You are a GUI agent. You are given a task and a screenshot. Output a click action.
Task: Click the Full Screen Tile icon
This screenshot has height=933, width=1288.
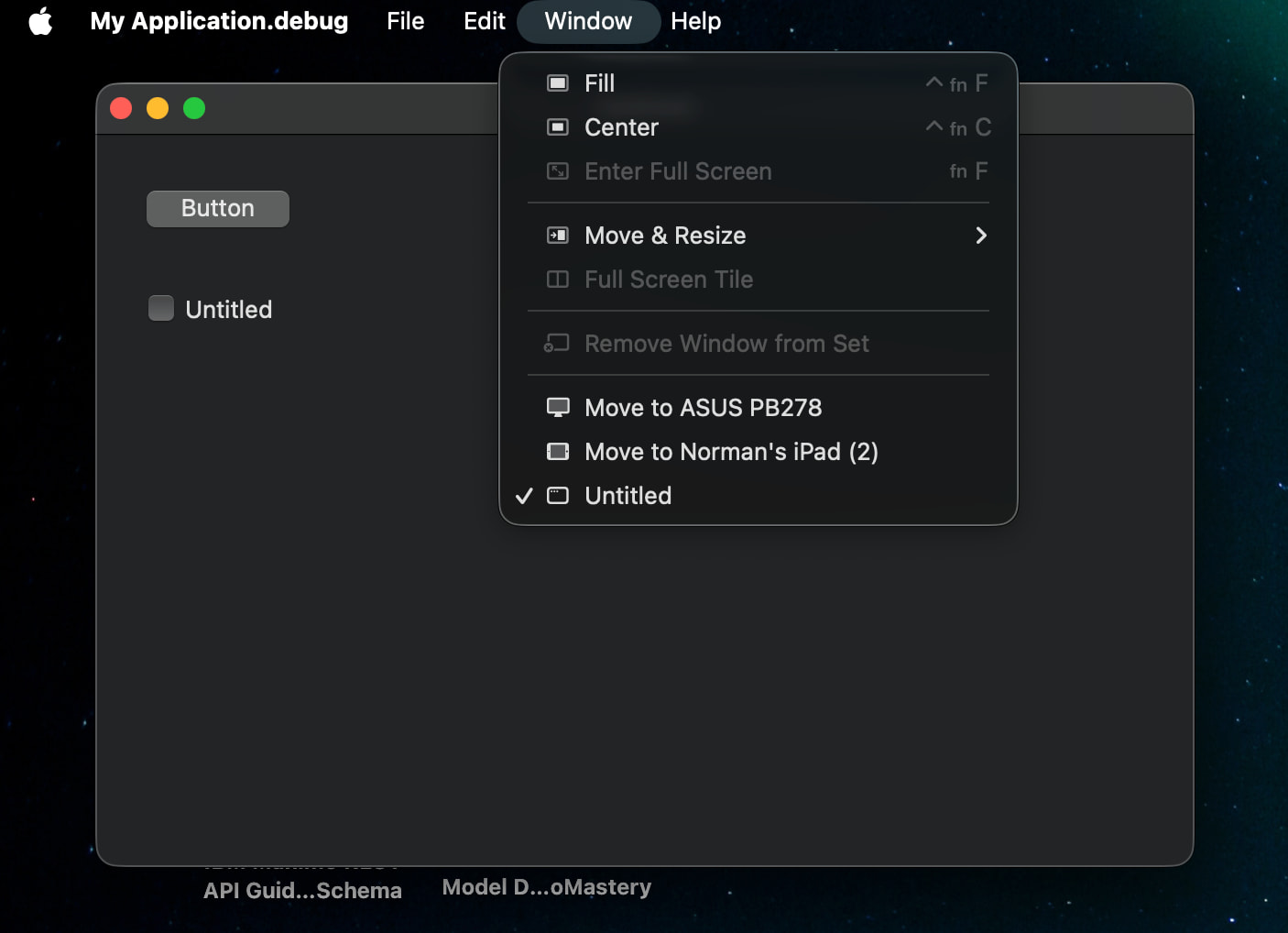click(x=558, y=280)
